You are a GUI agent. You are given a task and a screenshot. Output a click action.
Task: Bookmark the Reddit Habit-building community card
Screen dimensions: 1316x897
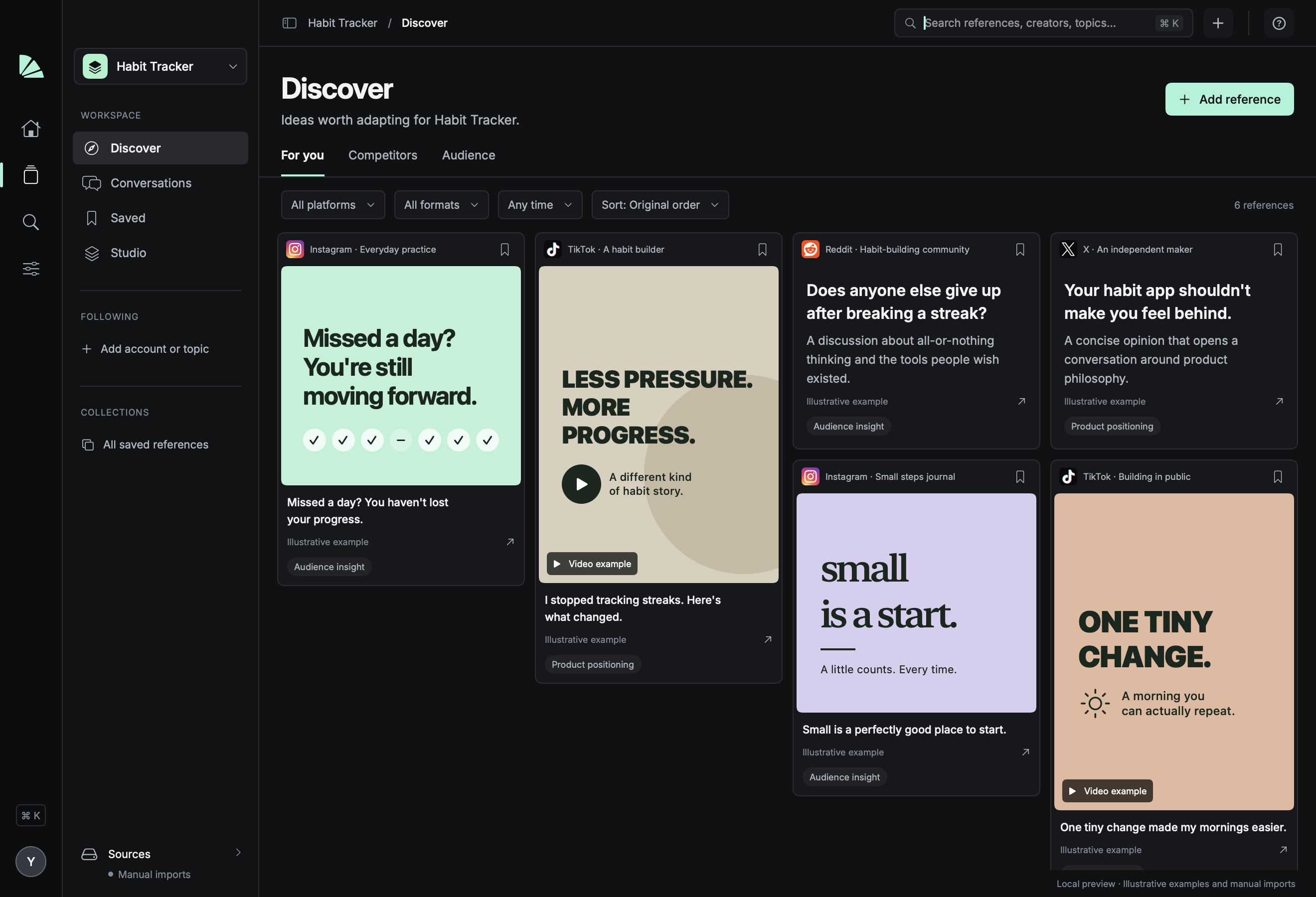pyautogui.click(x=1020, y=250)
